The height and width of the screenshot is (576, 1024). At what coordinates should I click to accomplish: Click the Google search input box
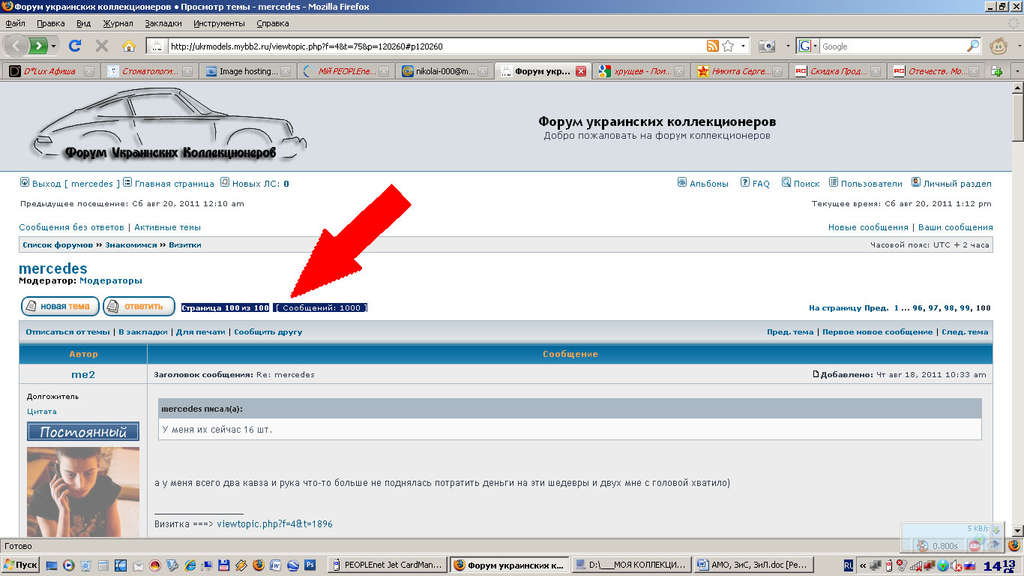(x=891, y=46)
